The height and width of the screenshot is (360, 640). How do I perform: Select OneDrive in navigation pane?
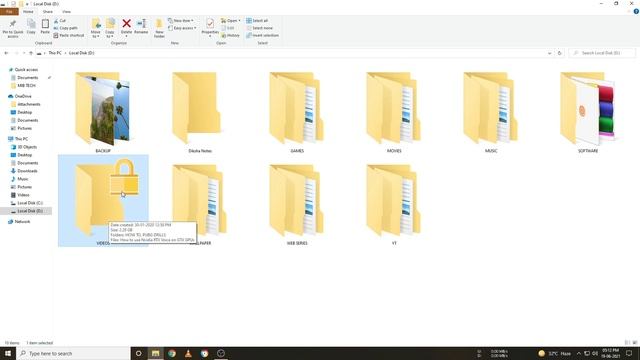tap(23, 96)
